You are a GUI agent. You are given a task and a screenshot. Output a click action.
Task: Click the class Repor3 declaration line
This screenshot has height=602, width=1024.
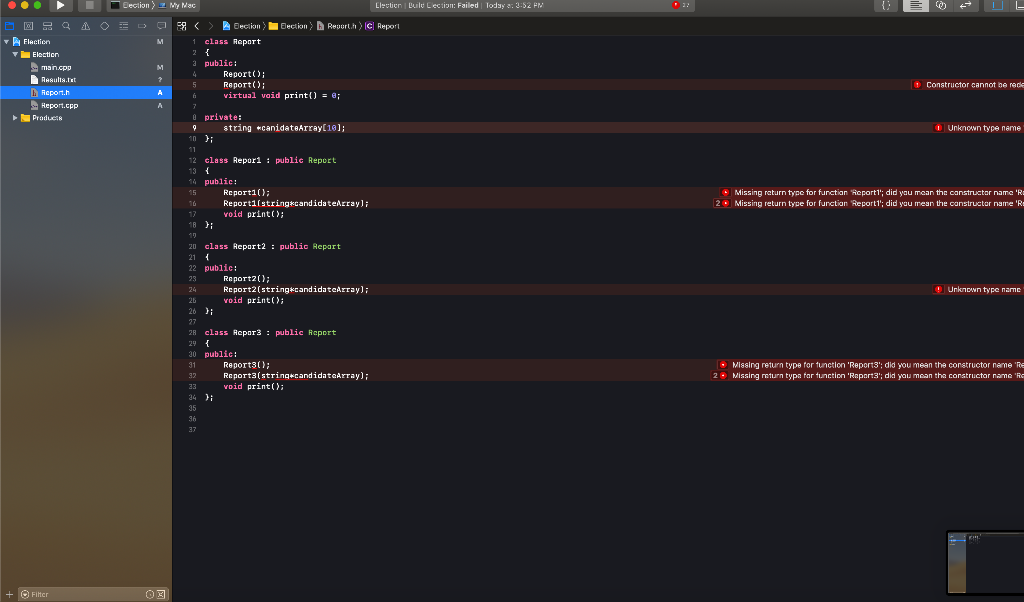point(270,333)
